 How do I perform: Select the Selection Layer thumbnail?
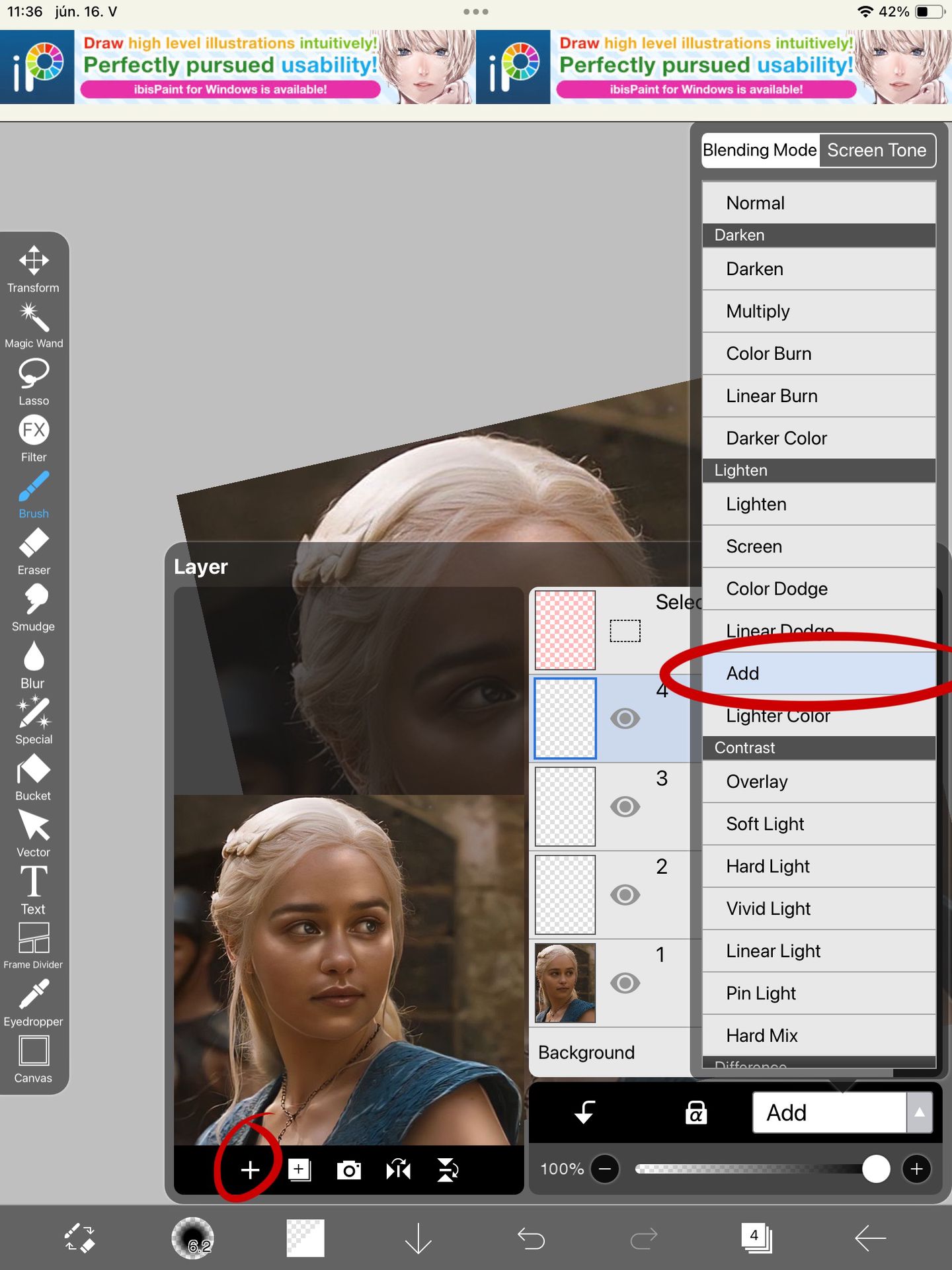point(565,630)
